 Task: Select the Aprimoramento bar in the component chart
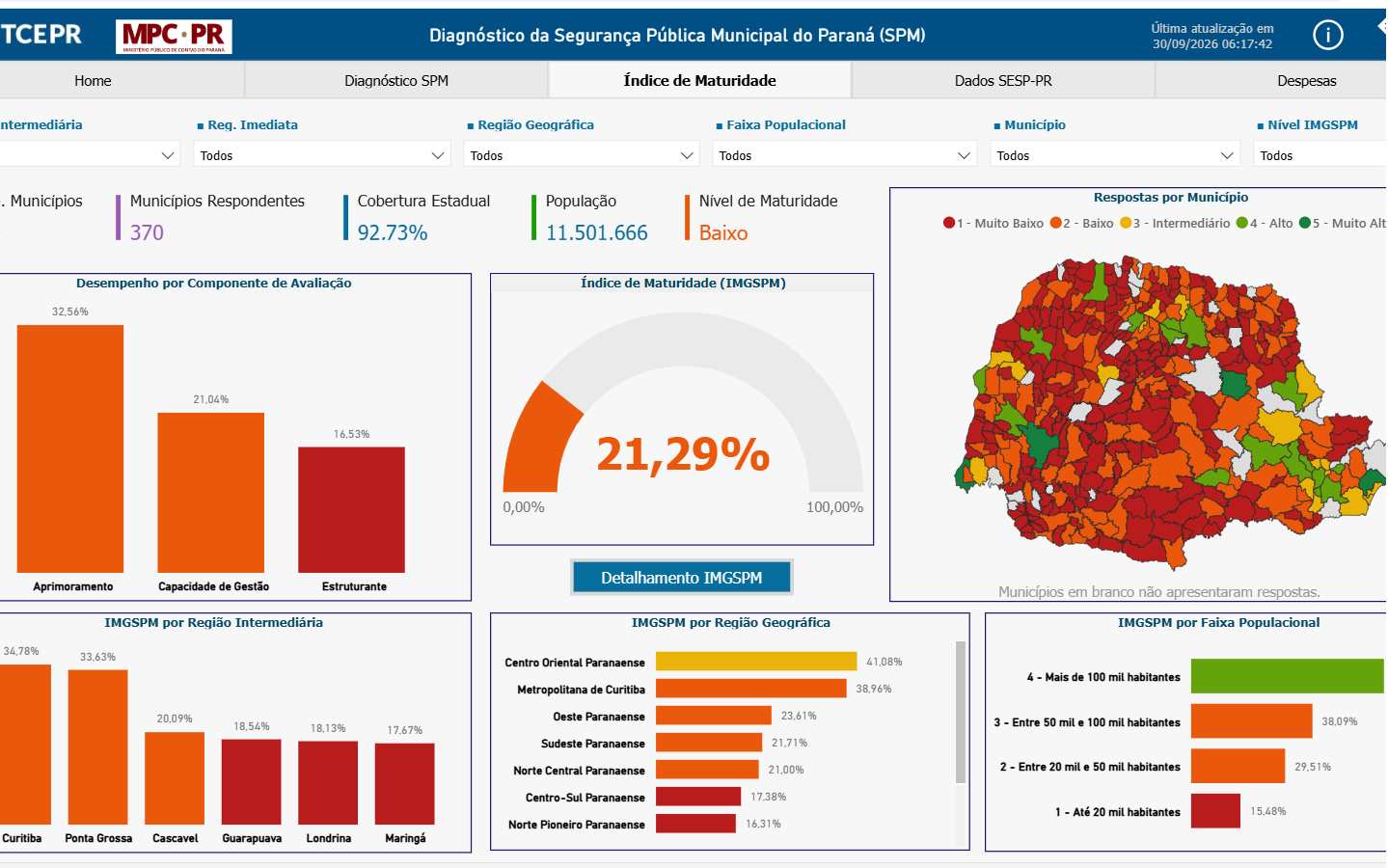click(70, 448)
